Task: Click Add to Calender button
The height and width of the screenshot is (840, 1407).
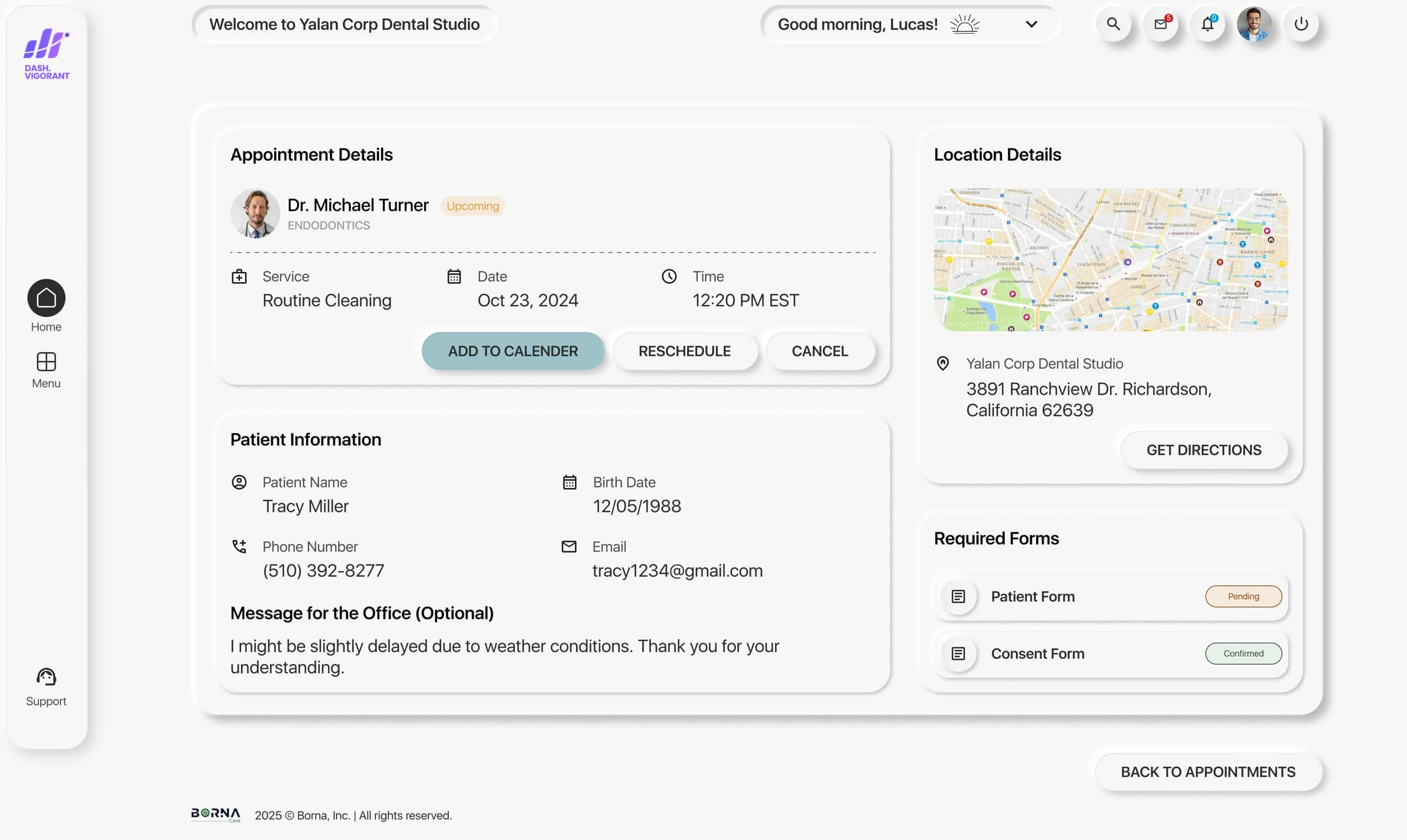Action: click(513, 351)
